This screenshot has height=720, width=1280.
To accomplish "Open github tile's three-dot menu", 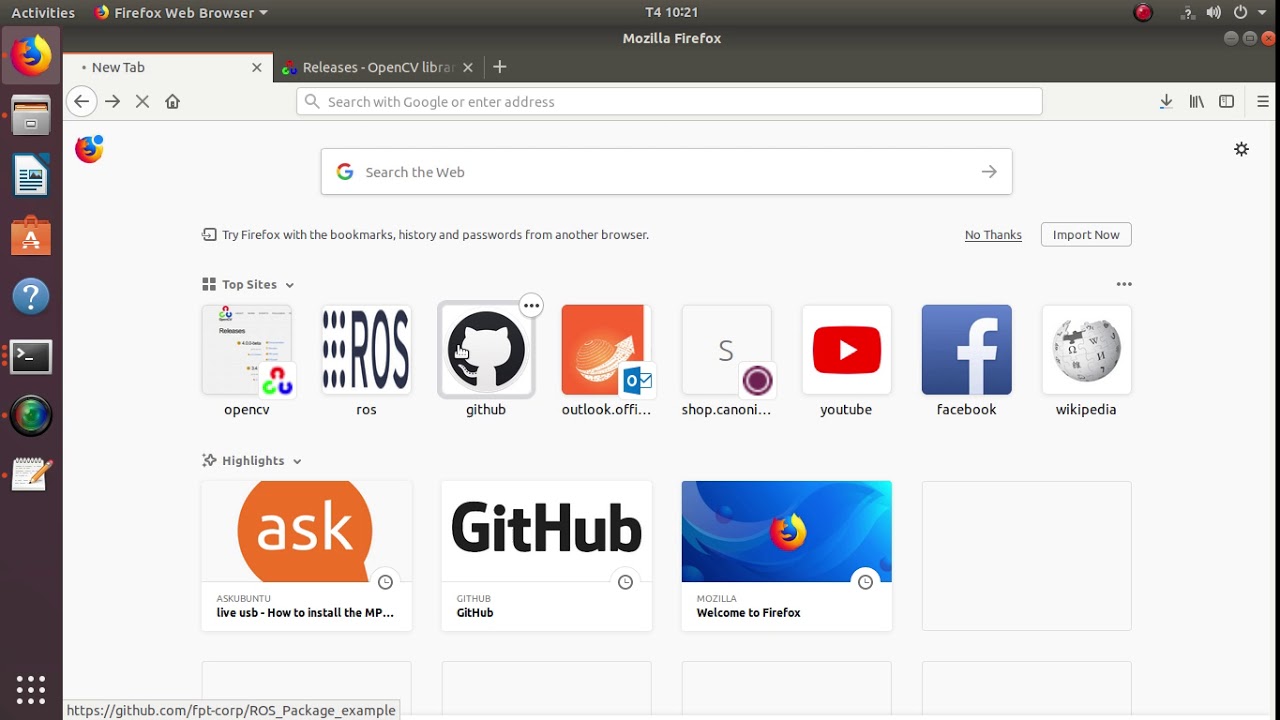I will click(x=531, y=305).
